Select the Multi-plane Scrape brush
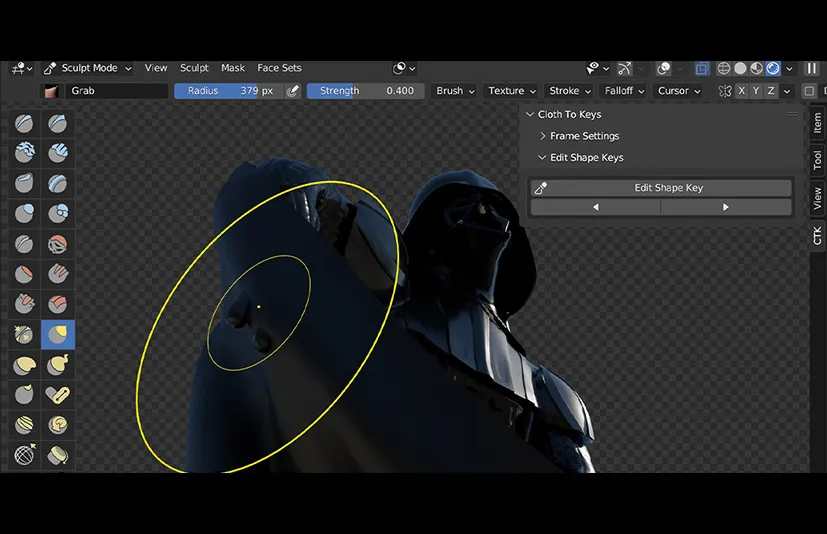Image resolution: width=827 pixels, height=534 pixels. click(57, 304)
